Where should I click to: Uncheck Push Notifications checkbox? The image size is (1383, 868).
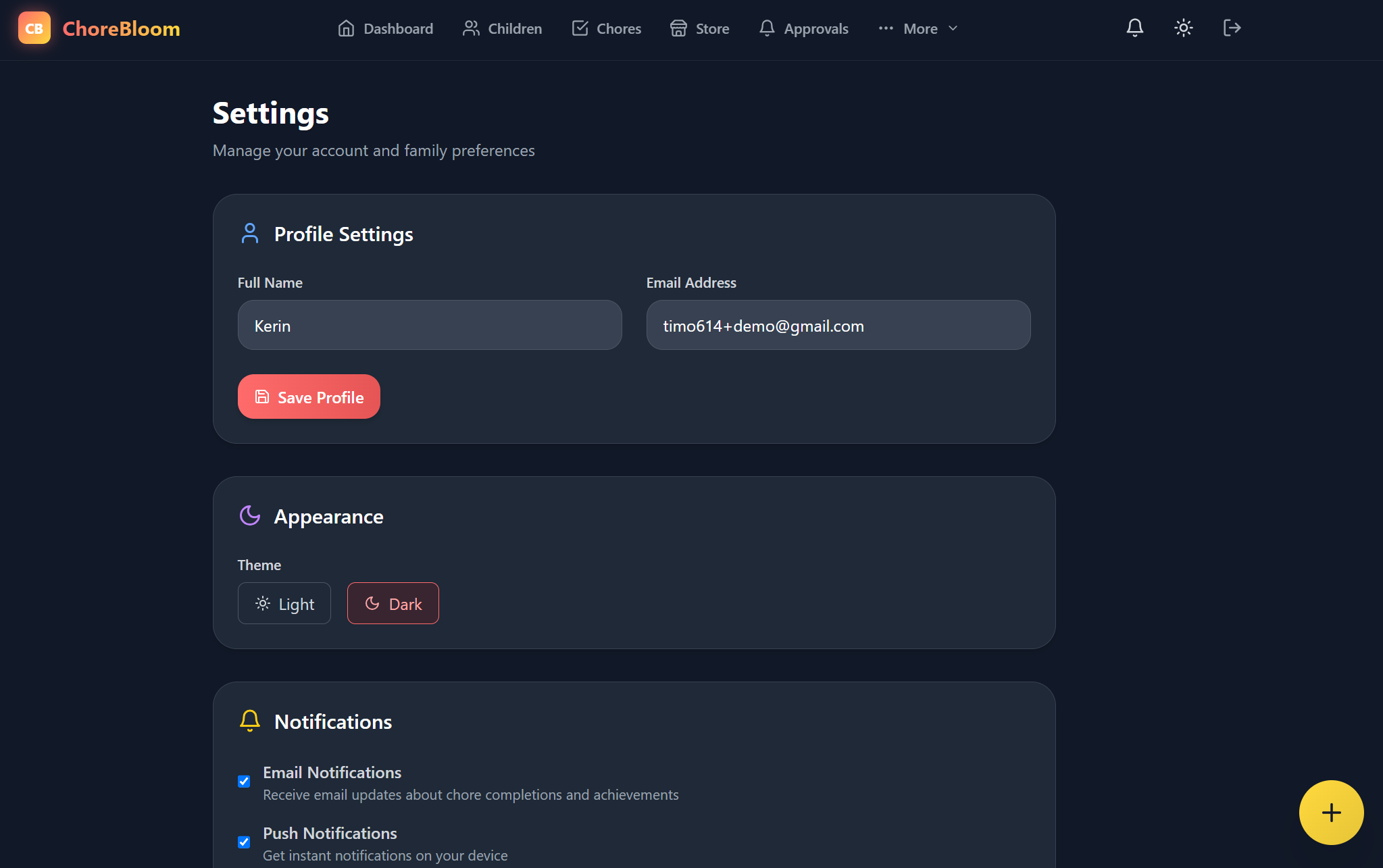[244, 842]
